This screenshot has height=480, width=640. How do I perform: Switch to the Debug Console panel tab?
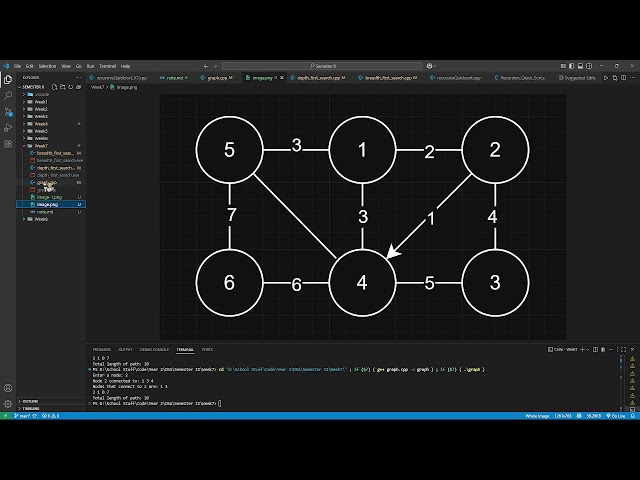(154, 349)
